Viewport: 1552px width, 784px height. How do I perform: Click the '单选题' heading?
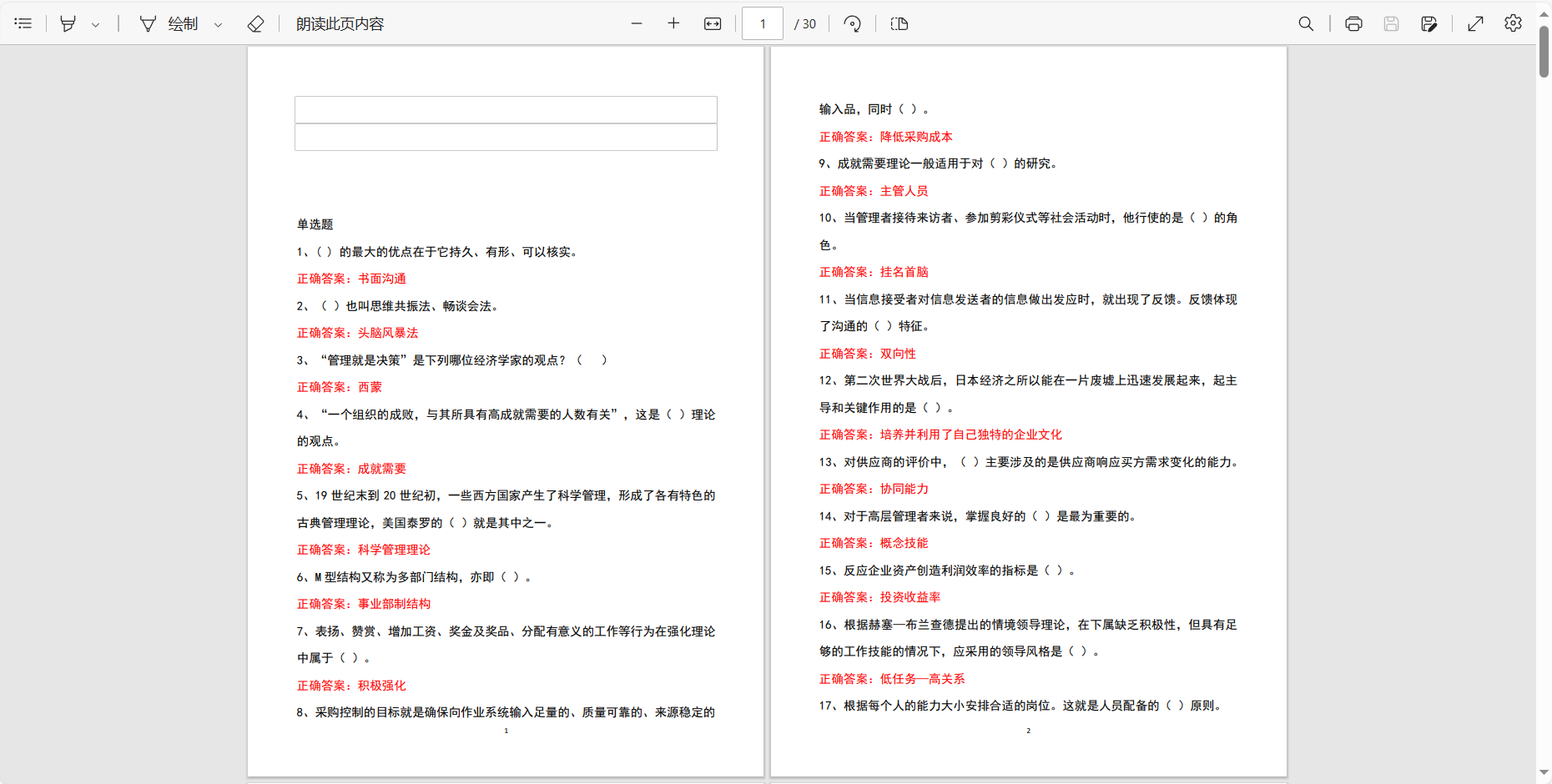(x=315, y=224)
